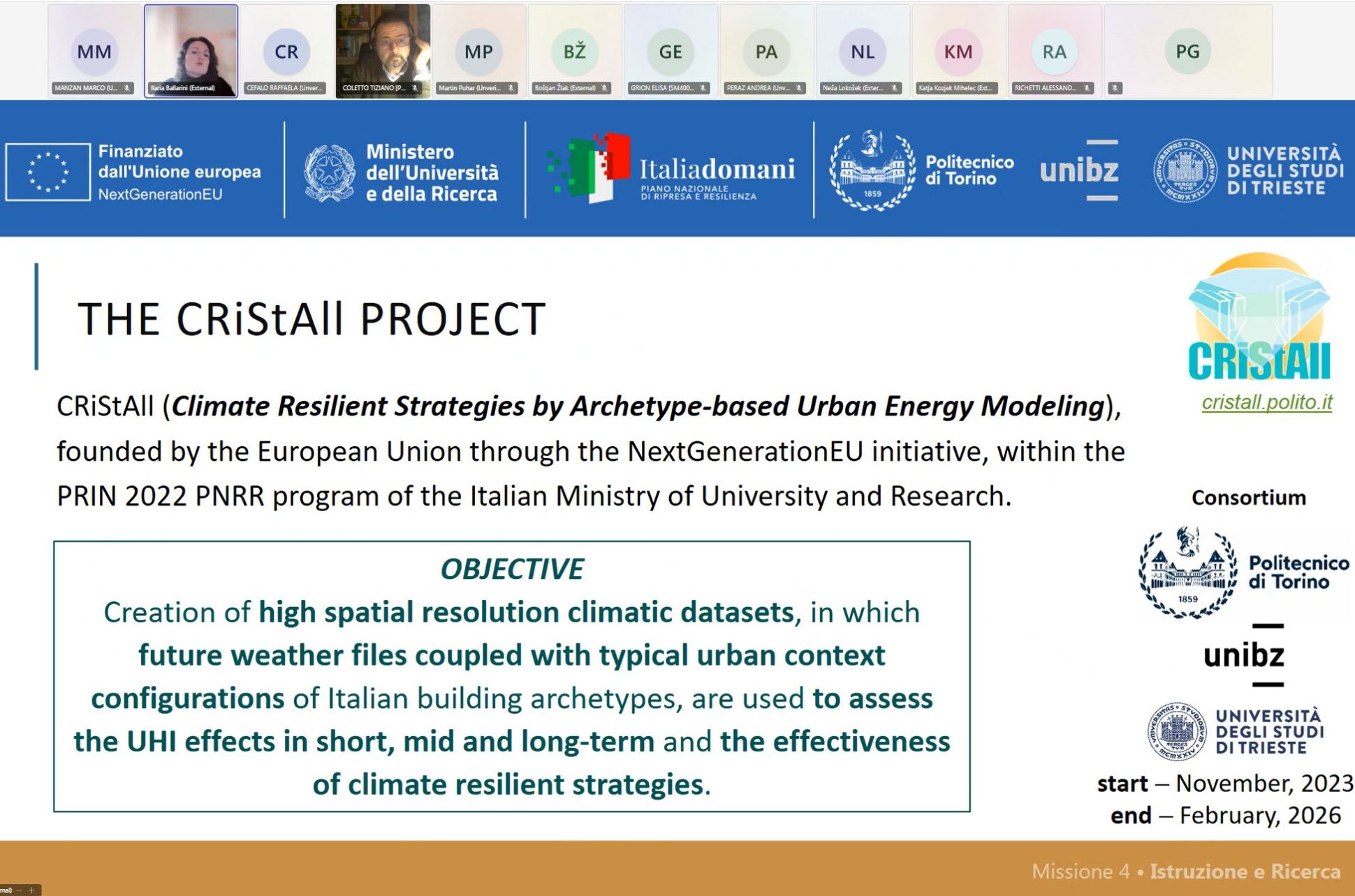Click the MM participant avatar circle
The image size is (1355, 896).
point(94,52)
